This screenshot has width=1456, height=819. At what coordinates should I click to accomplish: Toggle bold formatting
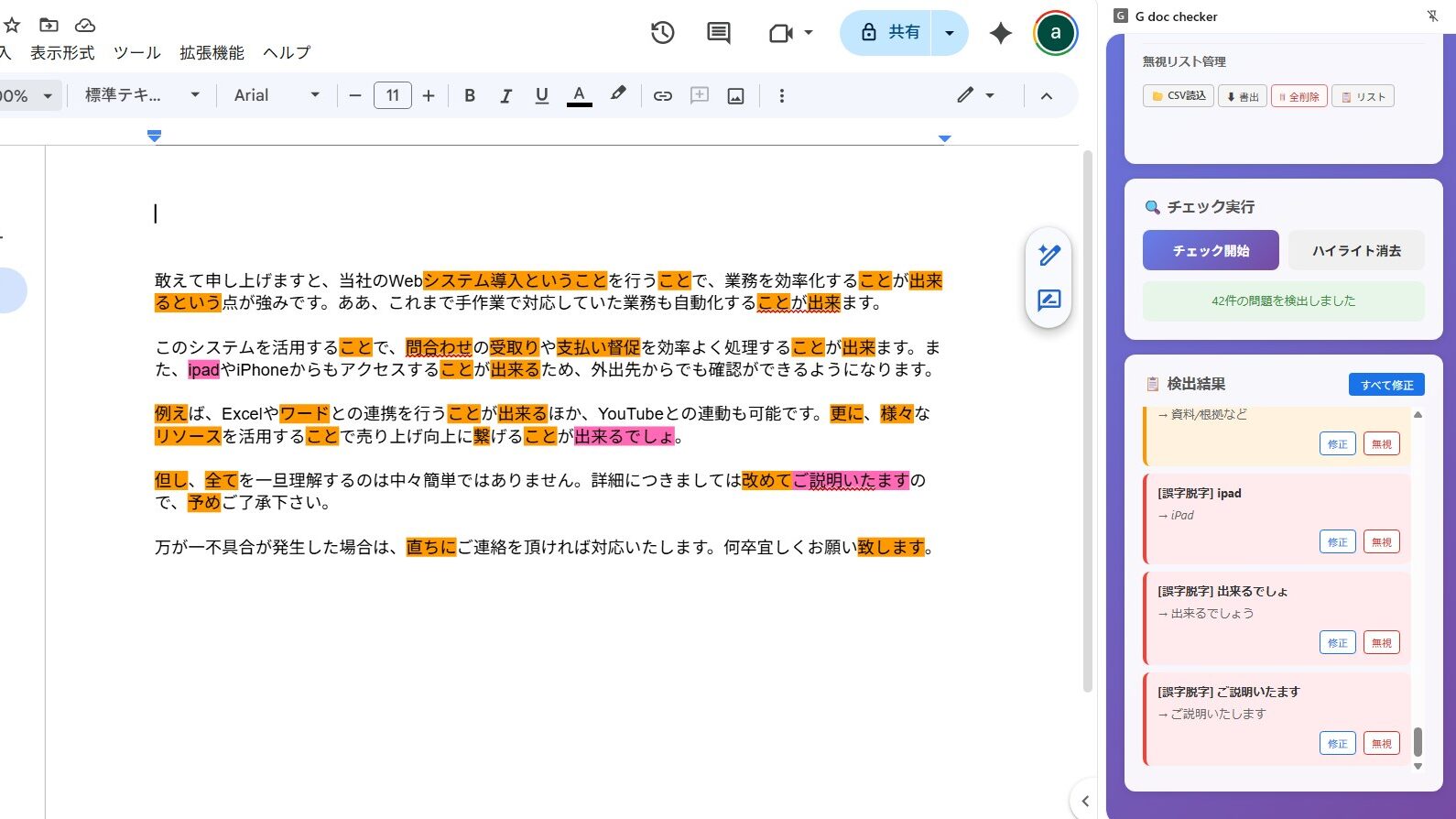click(x=470, y=95)
